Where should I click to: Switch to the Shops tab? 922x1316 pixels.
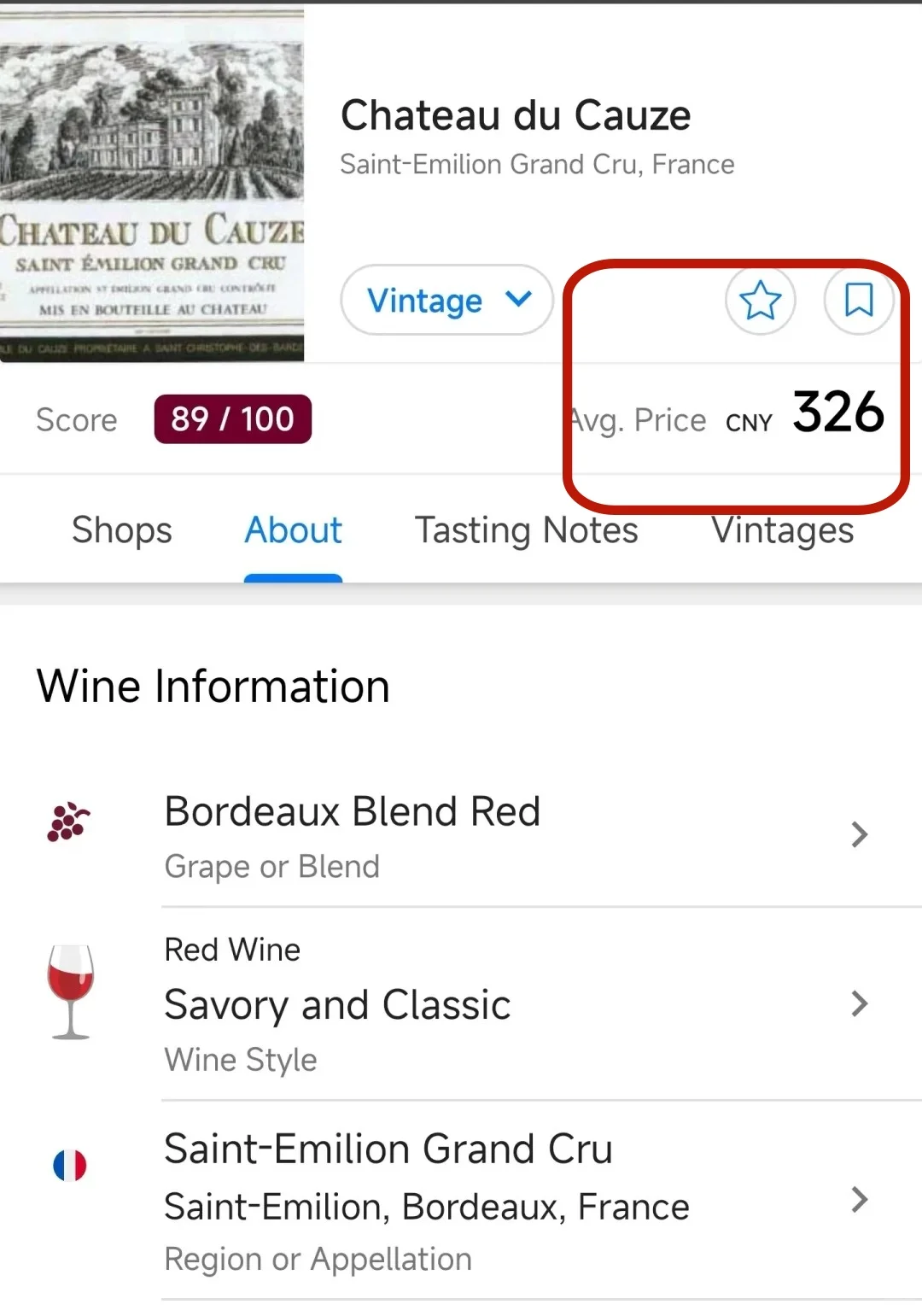coord(122,529)
